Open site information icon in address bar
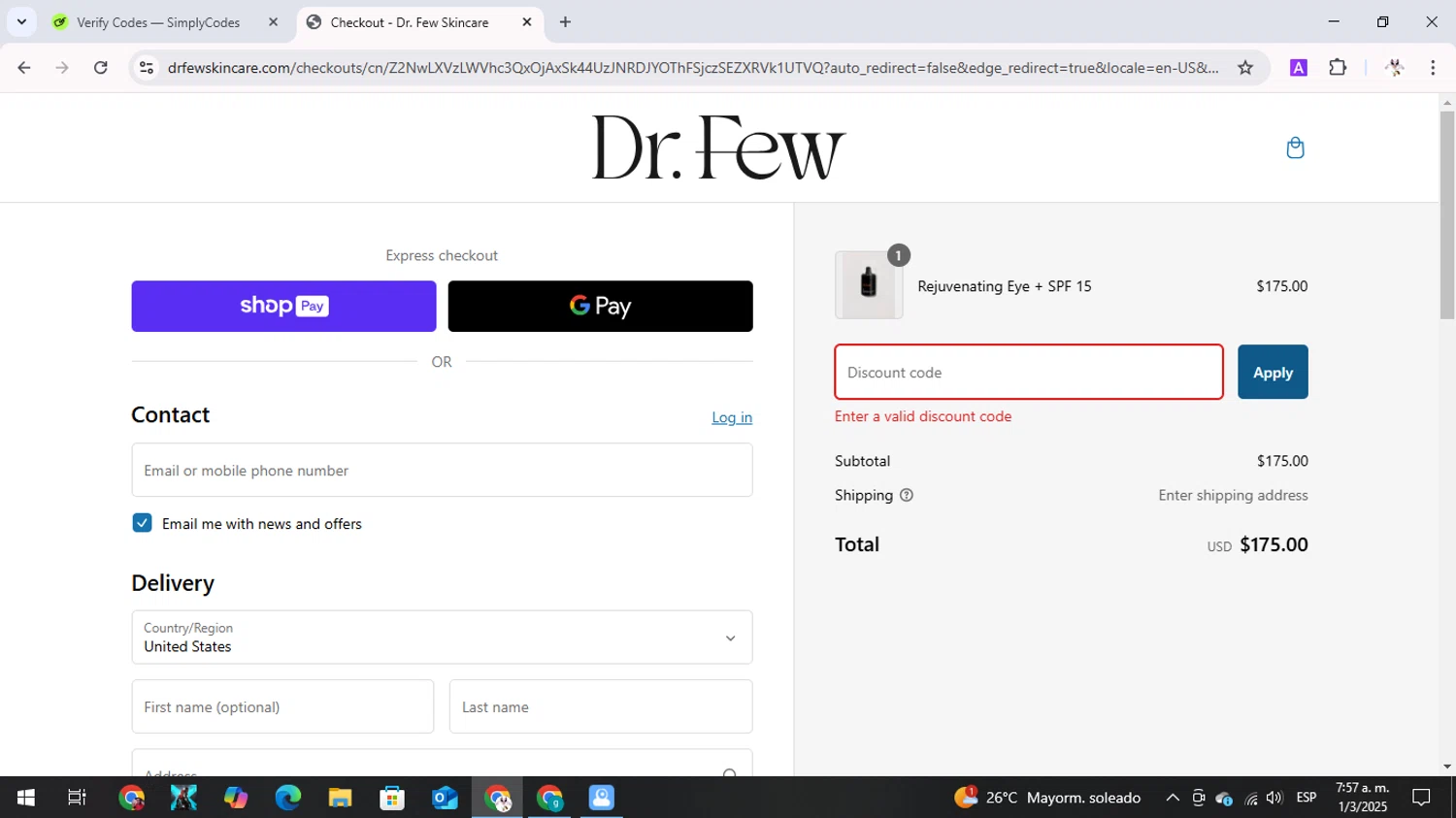 click(147, 68)
